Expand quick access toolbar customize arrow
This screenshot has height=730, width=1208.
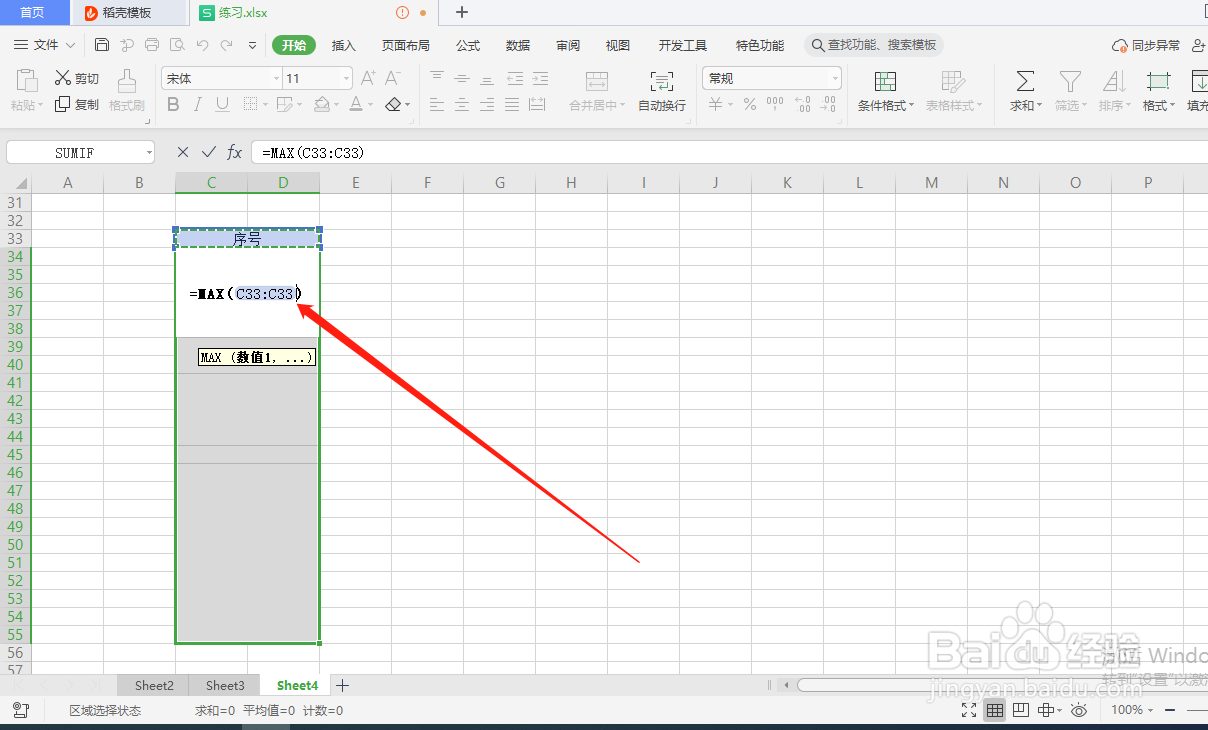coord(252,45)
